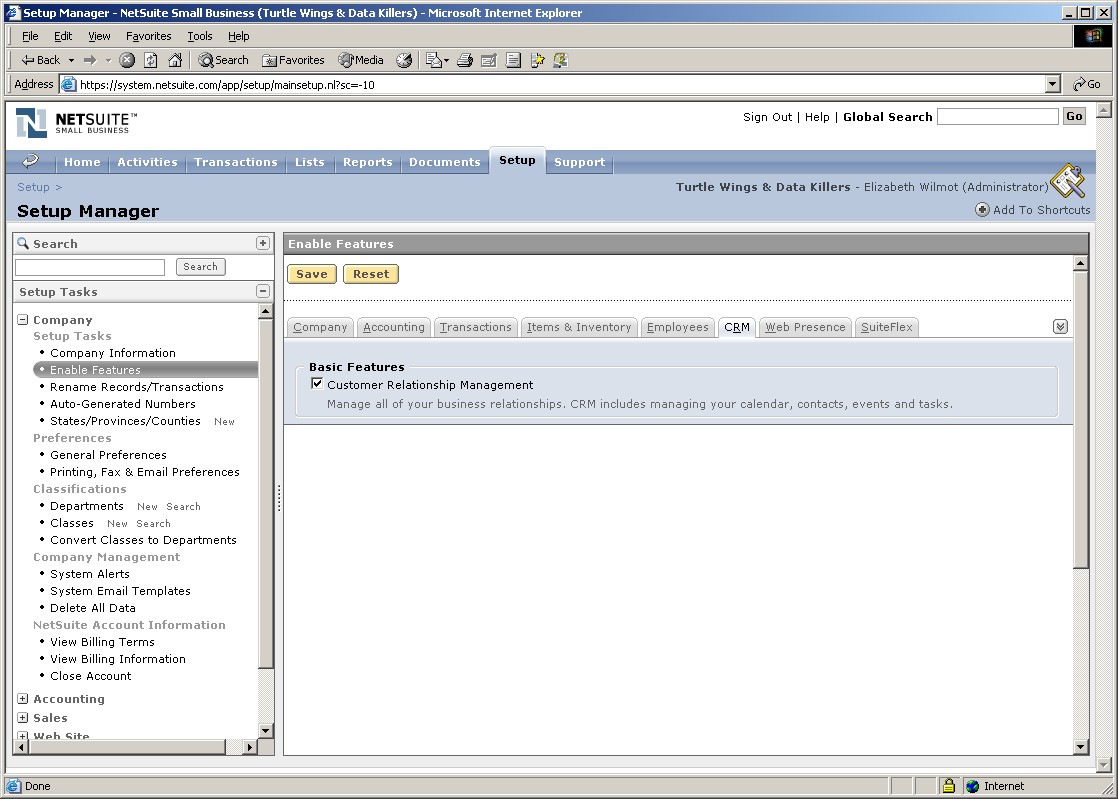
Task: Select the Web Presence features tab
Action: click(x=805, y=327)
